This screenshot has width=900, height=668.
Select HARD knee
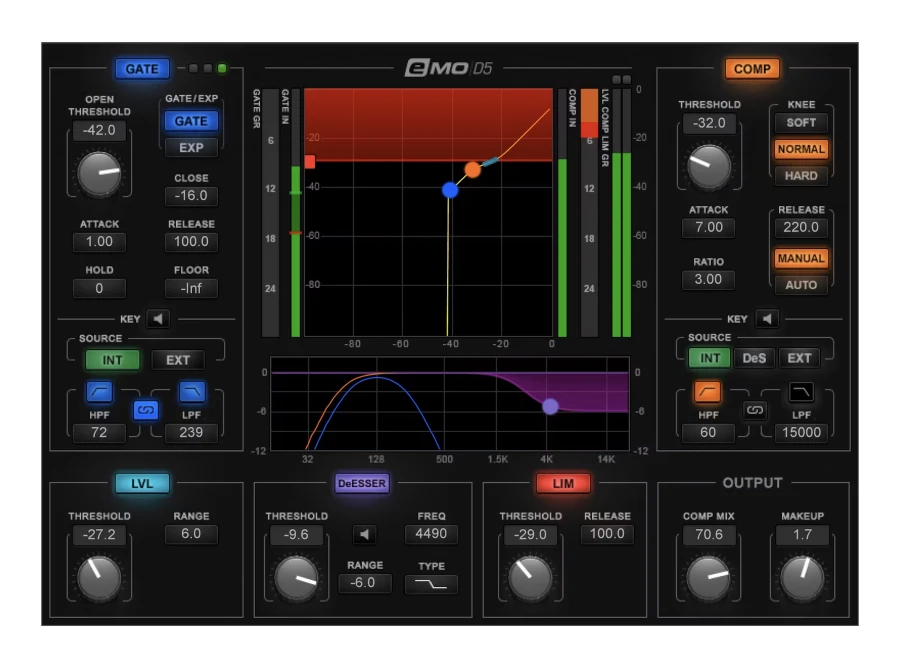pyautogui.click(x=801, y=176)
